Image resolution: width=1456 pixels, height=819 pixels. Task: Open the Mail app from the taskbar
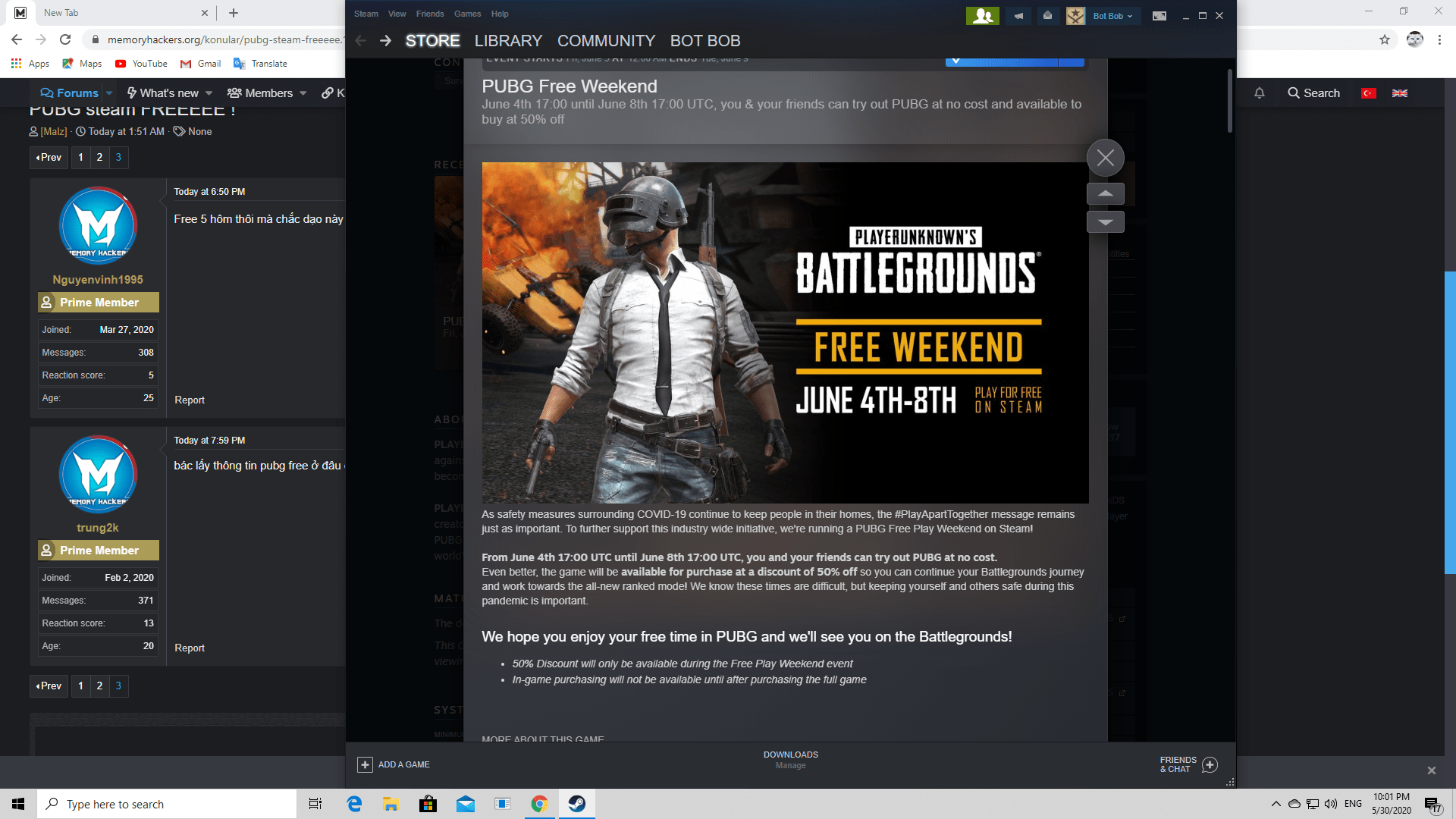point(466,804)
